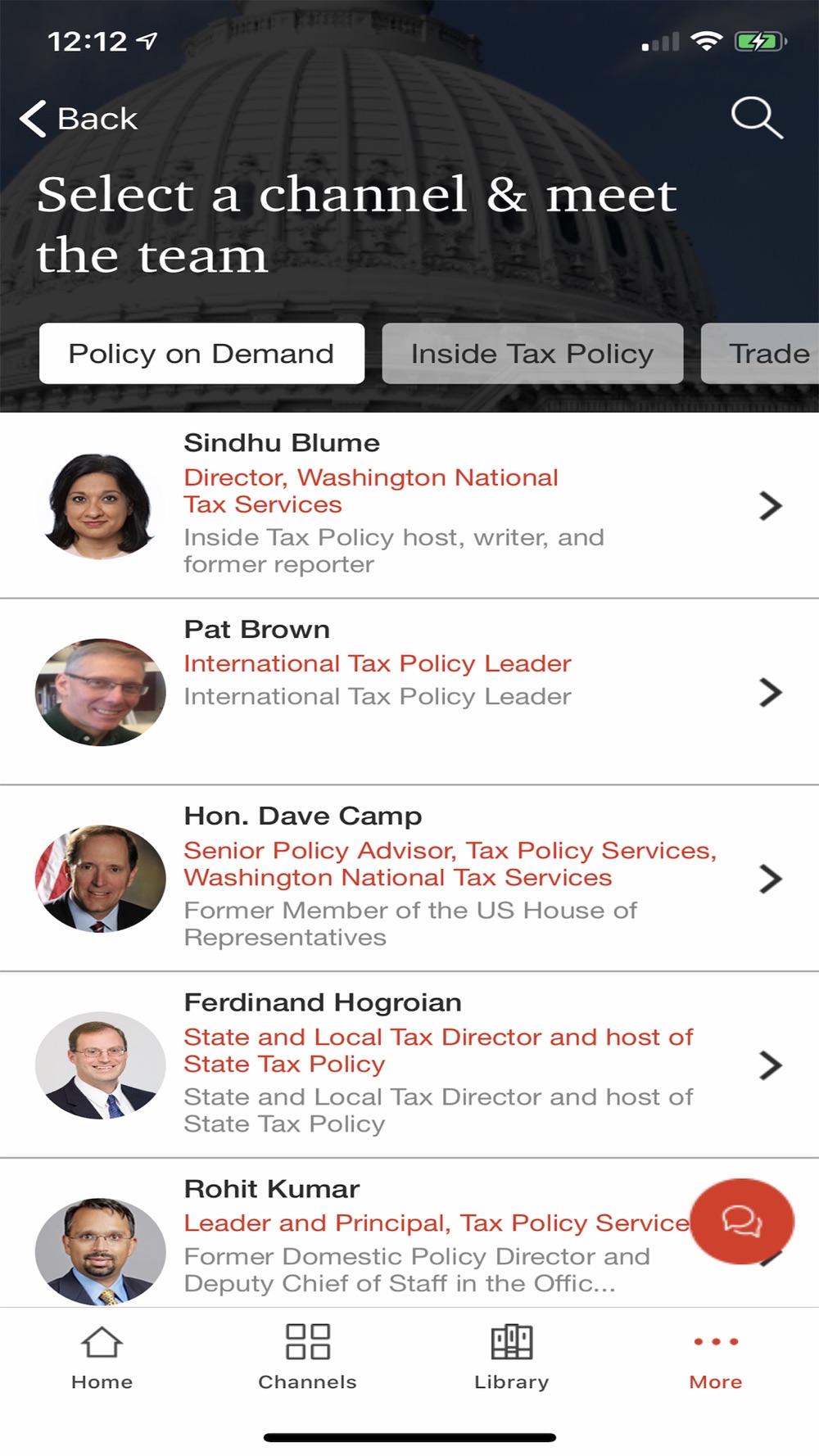This screenshot has width=819, height=1456.
Task: Go back using the Back arrow
Action: click(79, 119)
